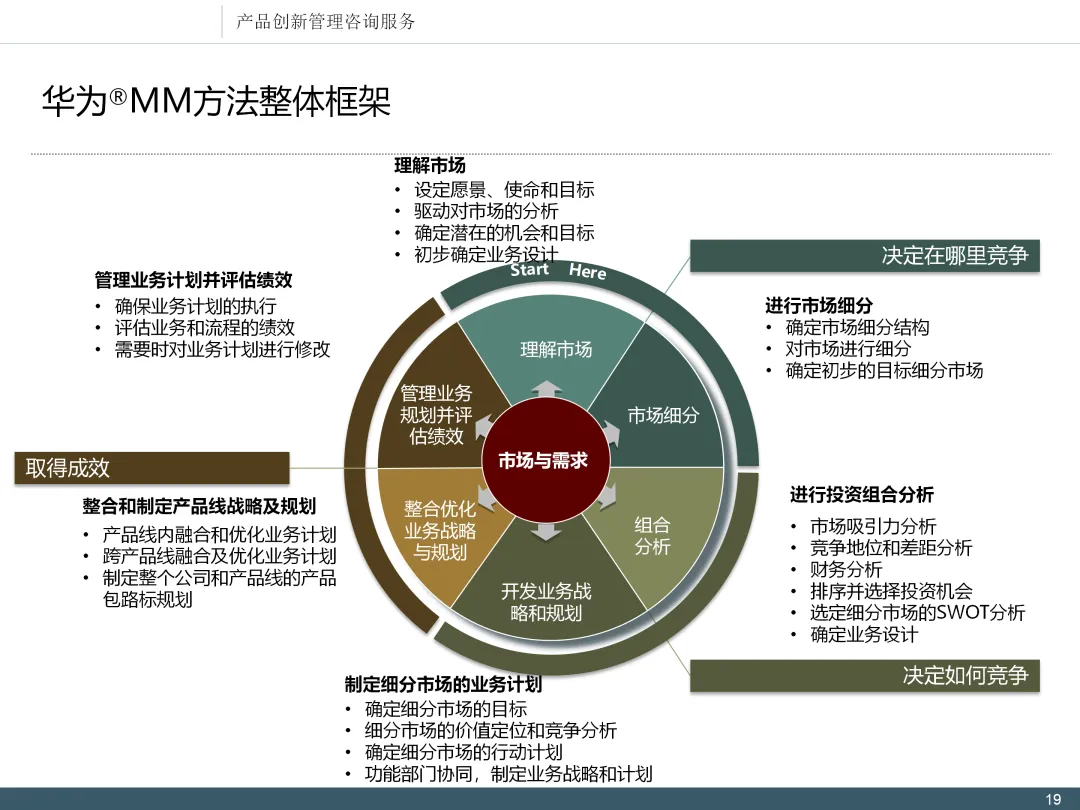Click bullet 驱动对市场的分析

tap(486, 211)
